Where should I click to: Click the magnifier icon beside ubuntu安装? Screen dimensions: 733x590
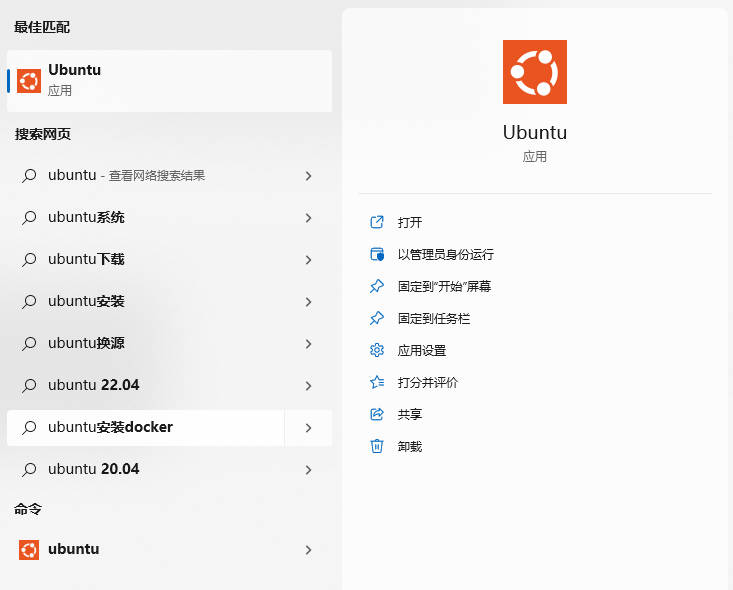pyautogui.click(x=29, y=302)
